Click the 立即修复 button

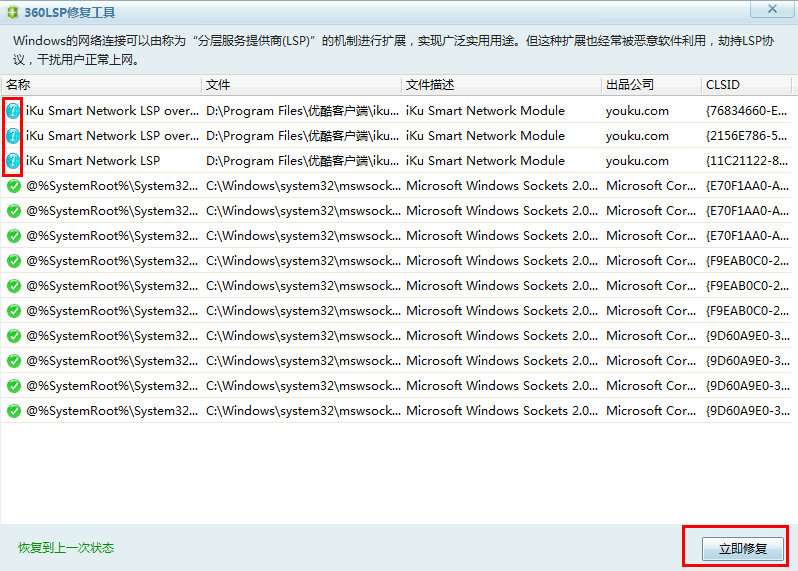click(x=743, y=549)
